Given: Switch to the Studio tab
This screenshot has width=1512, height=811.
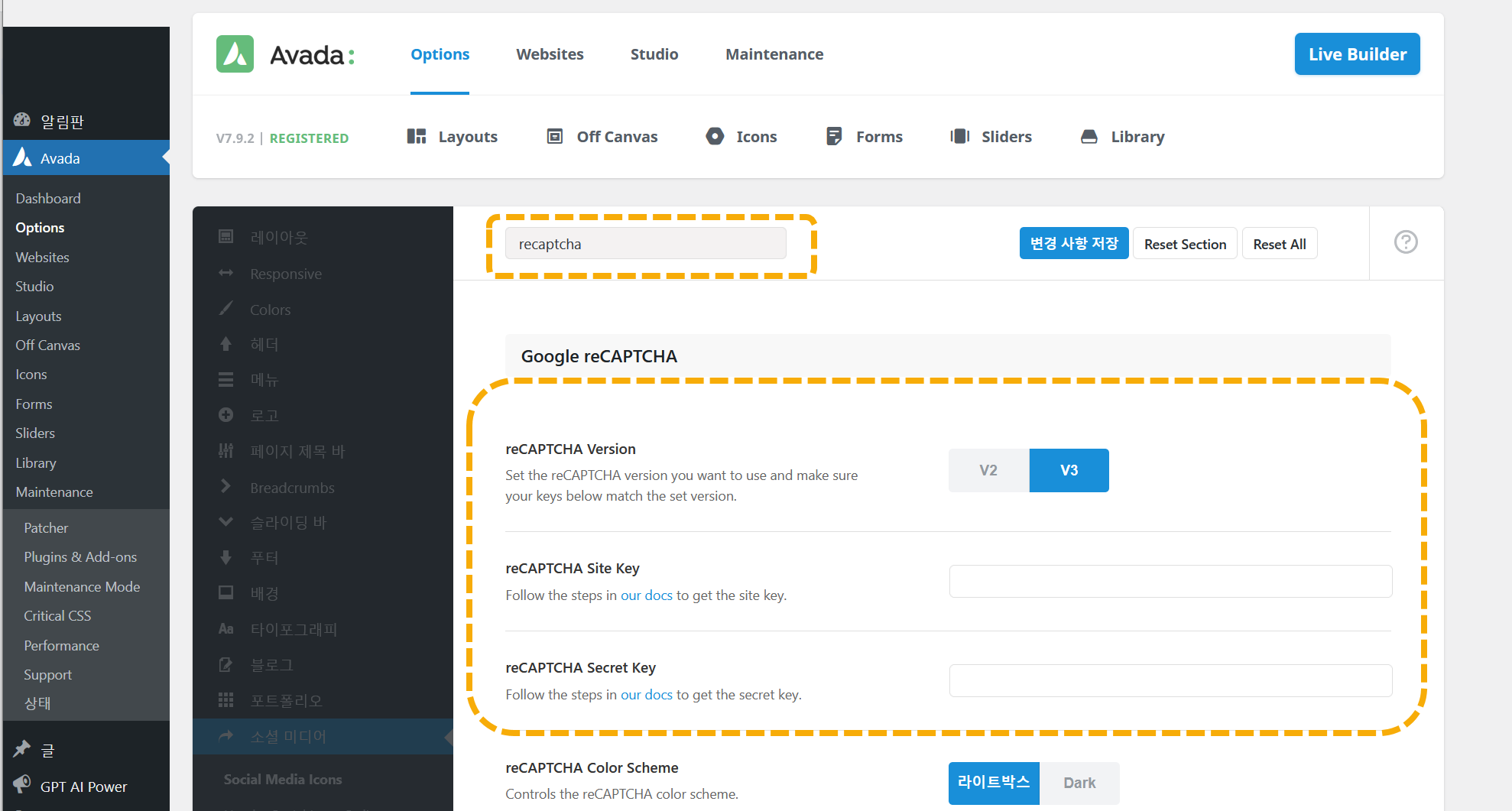Looking at the screenshot, I should pyautogui.click(x=654, y=54).
